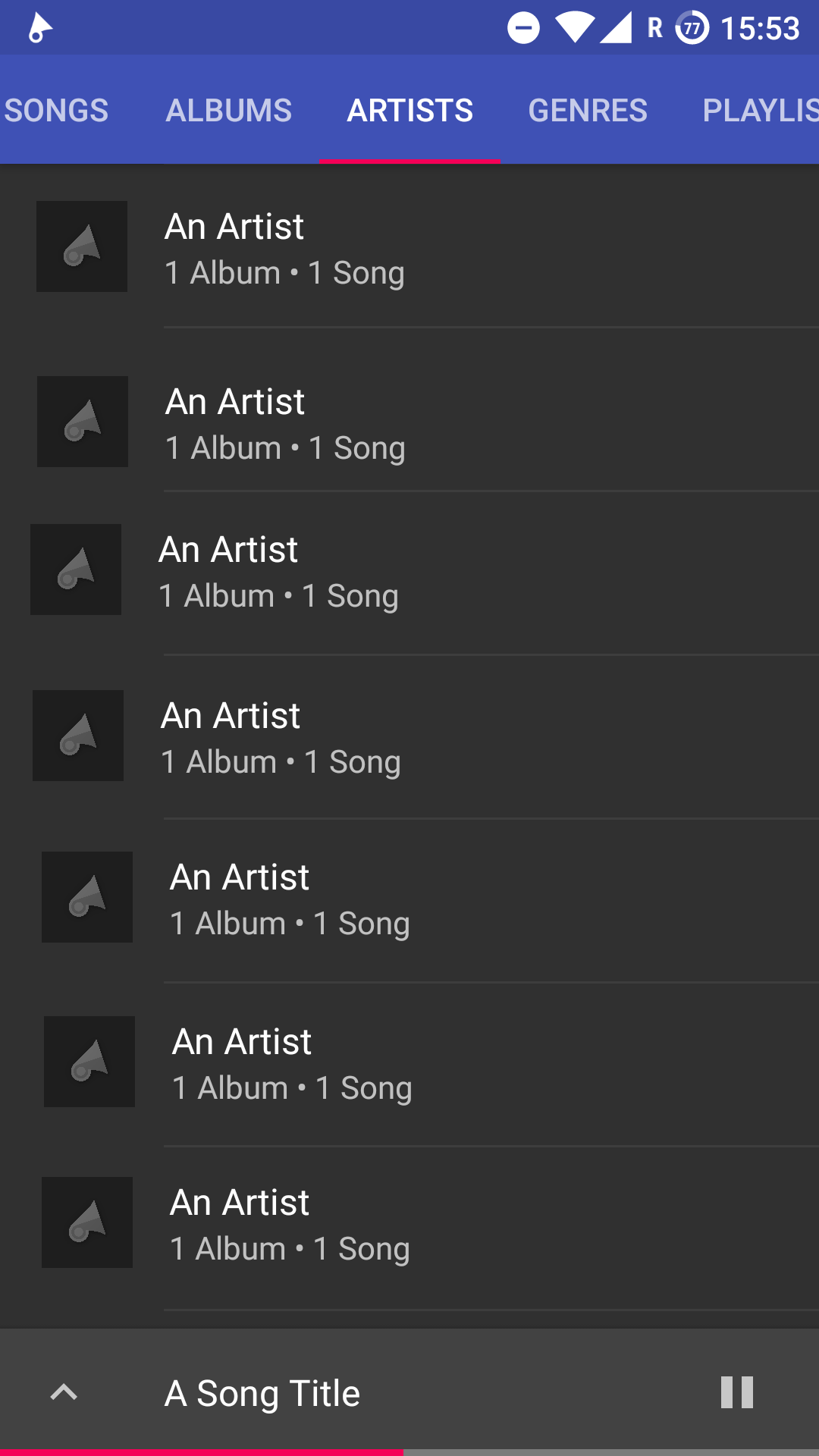
Task: Tap the sixth artist's gramophone icon
Action: tap(89, 1062)
